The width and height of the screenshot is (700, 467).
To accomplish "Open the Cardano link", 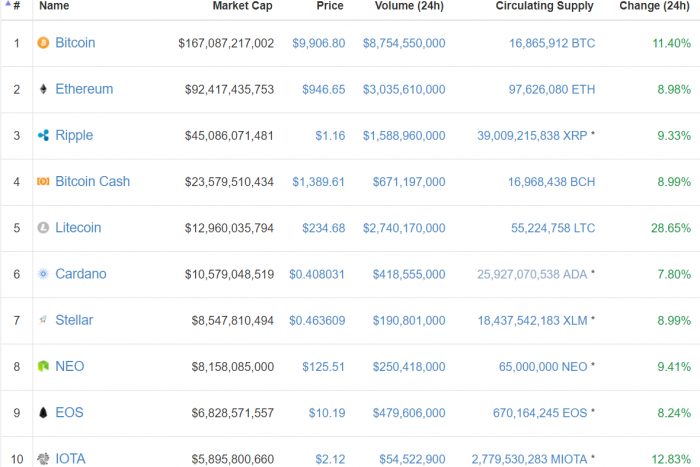I will coord(81,274).
